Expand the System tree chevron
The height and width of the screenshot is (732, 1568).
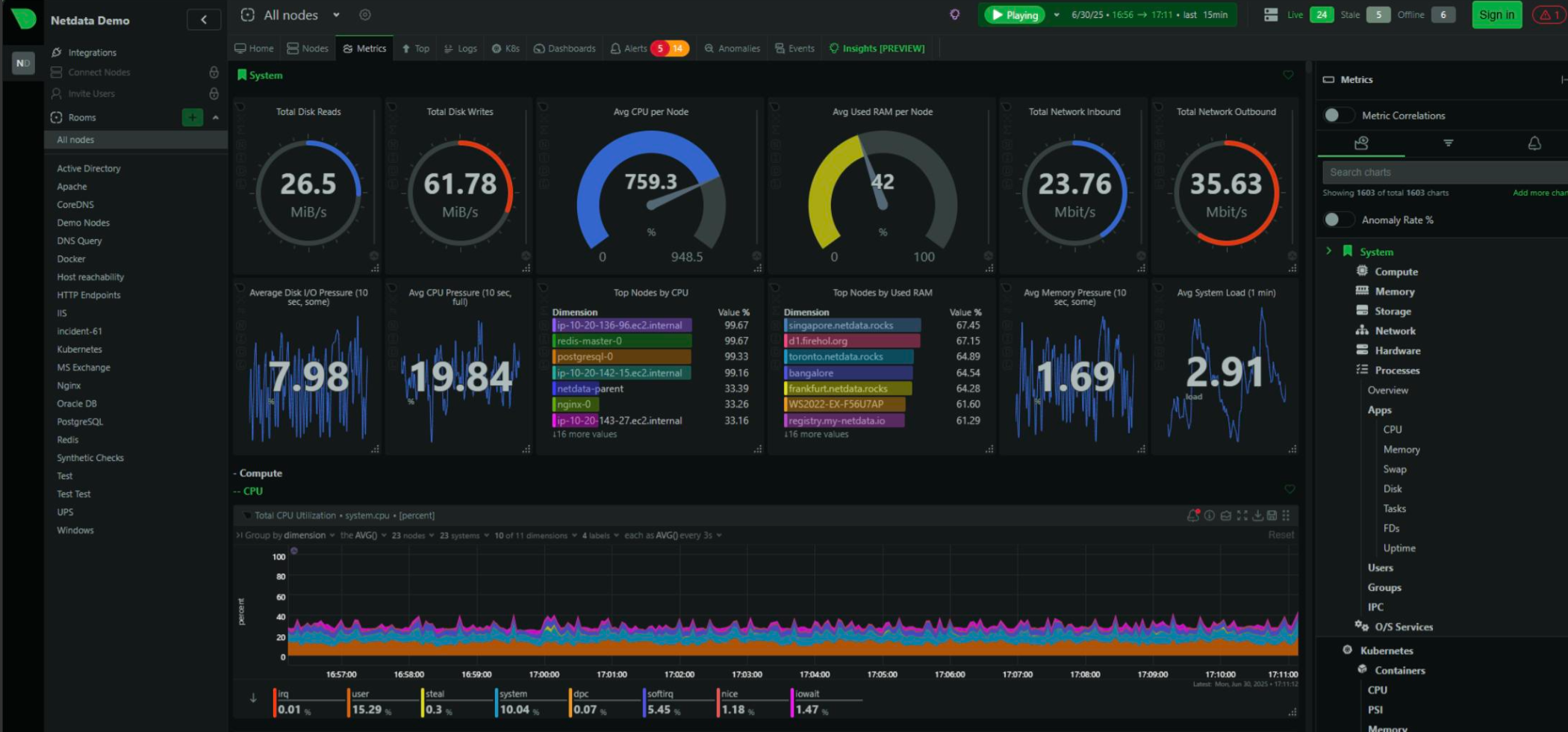coord(1328,251)
